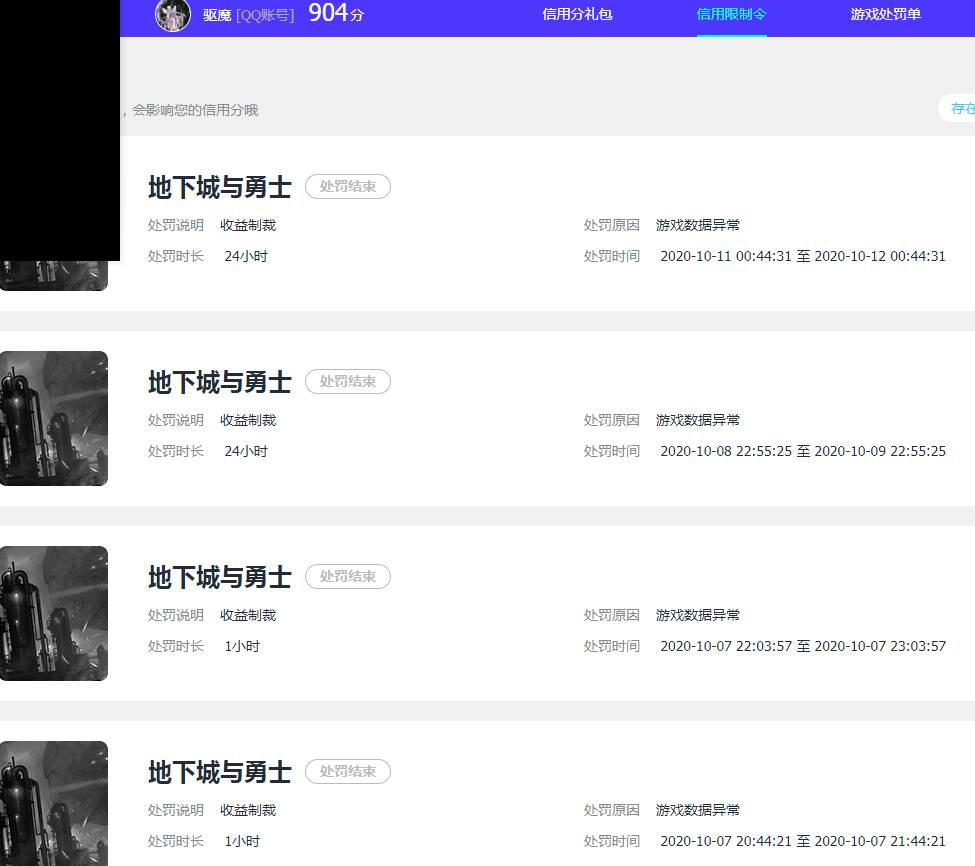
Task: Click the user avatar in the header
Action: pos(173,15)
